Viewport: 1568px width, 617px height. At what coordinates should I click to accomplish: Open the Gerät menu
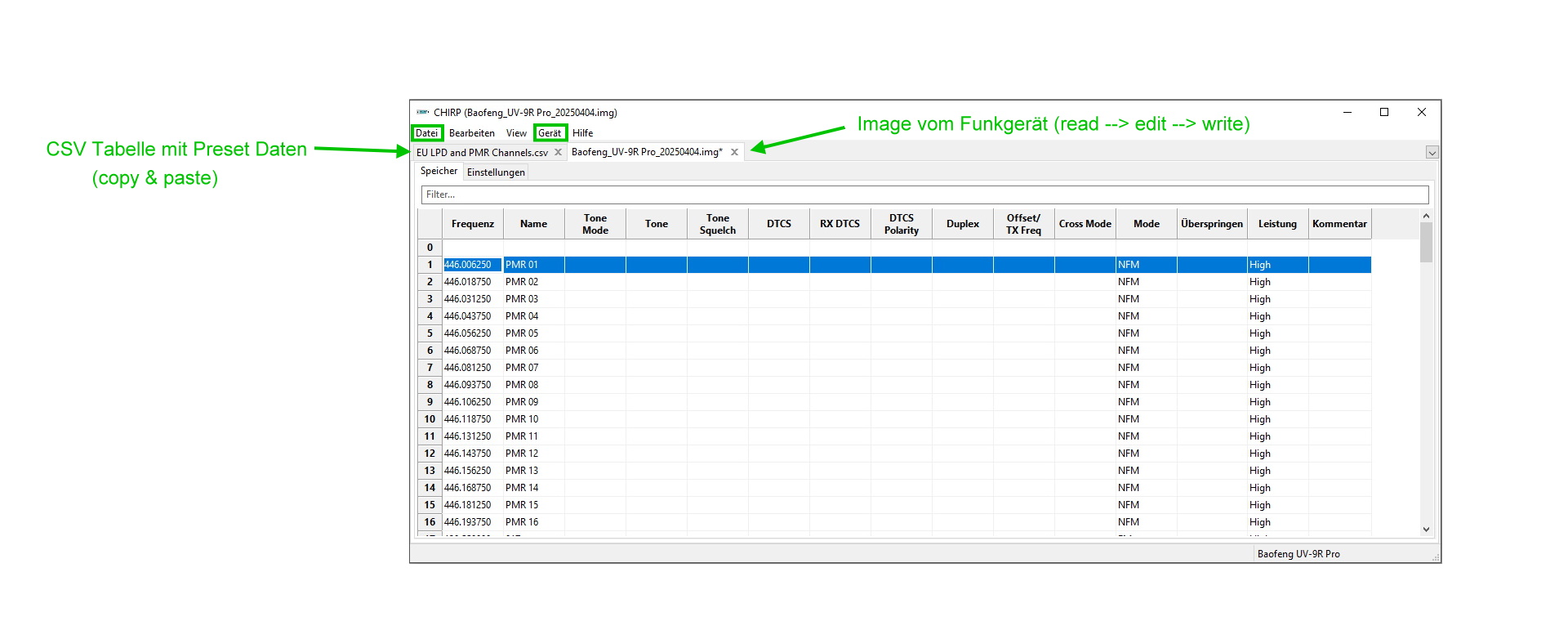pyautogui.click(x=550, y=133)
